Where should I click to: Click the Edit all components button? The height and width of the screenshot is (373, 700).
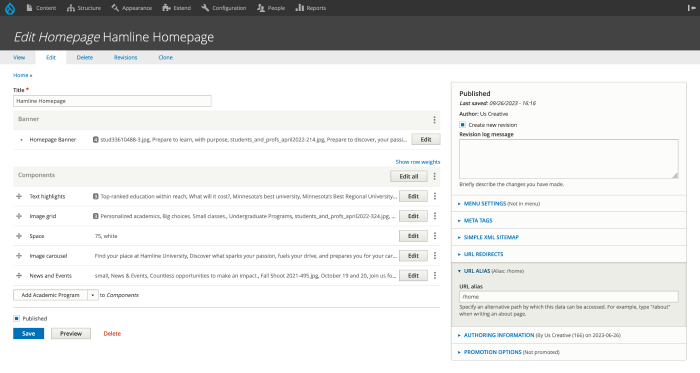[408, 176]
